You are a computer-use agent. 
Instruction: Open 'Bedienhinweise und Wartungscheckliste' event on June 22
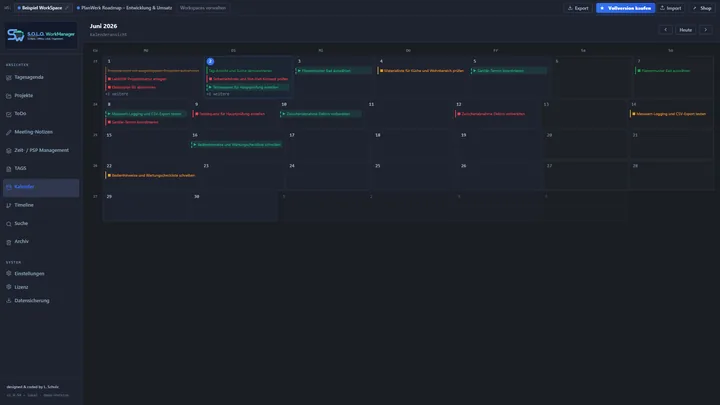[x=151, y=175]
